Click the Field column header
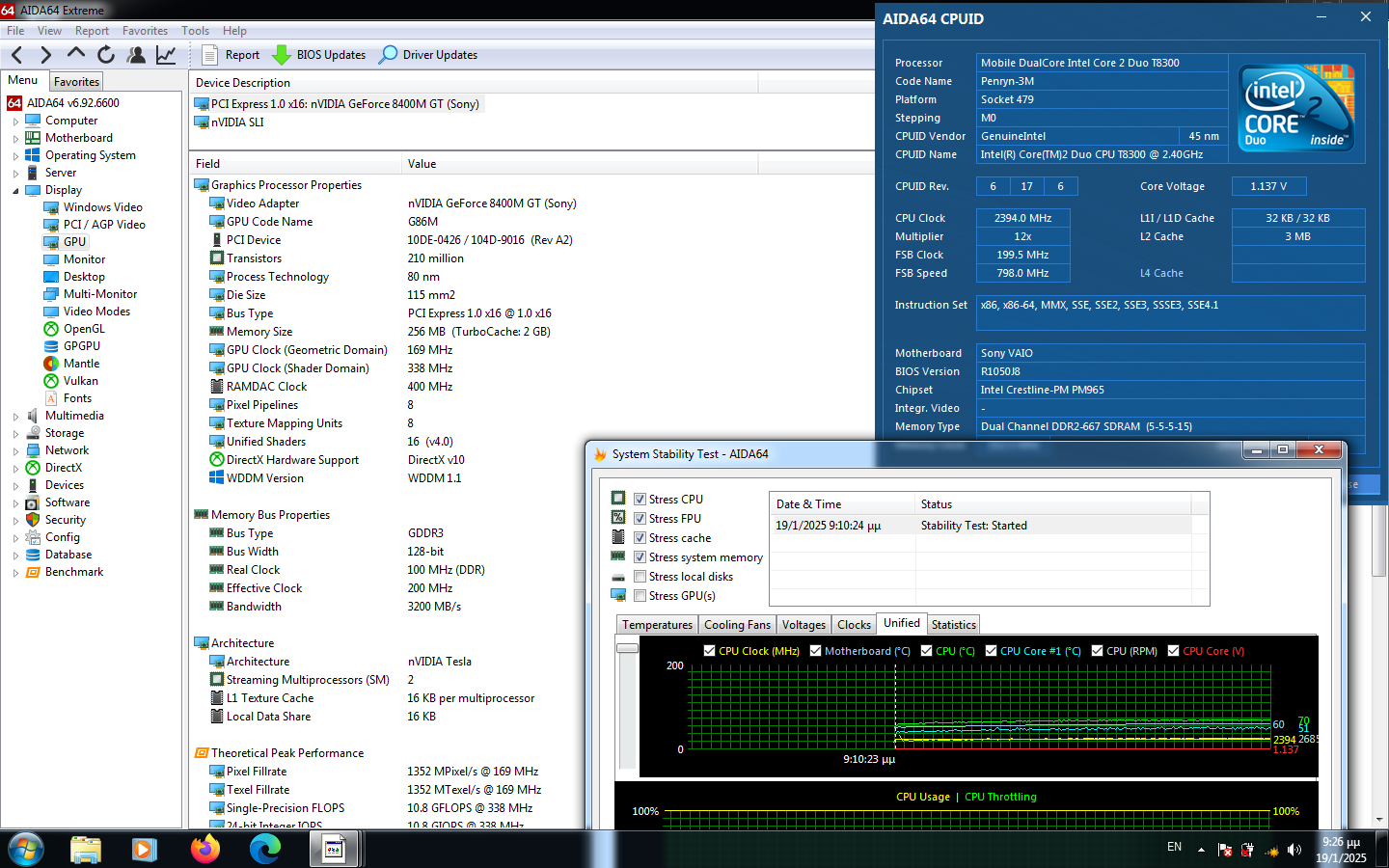Screen dimensions: 1389x868 [295, 164]
